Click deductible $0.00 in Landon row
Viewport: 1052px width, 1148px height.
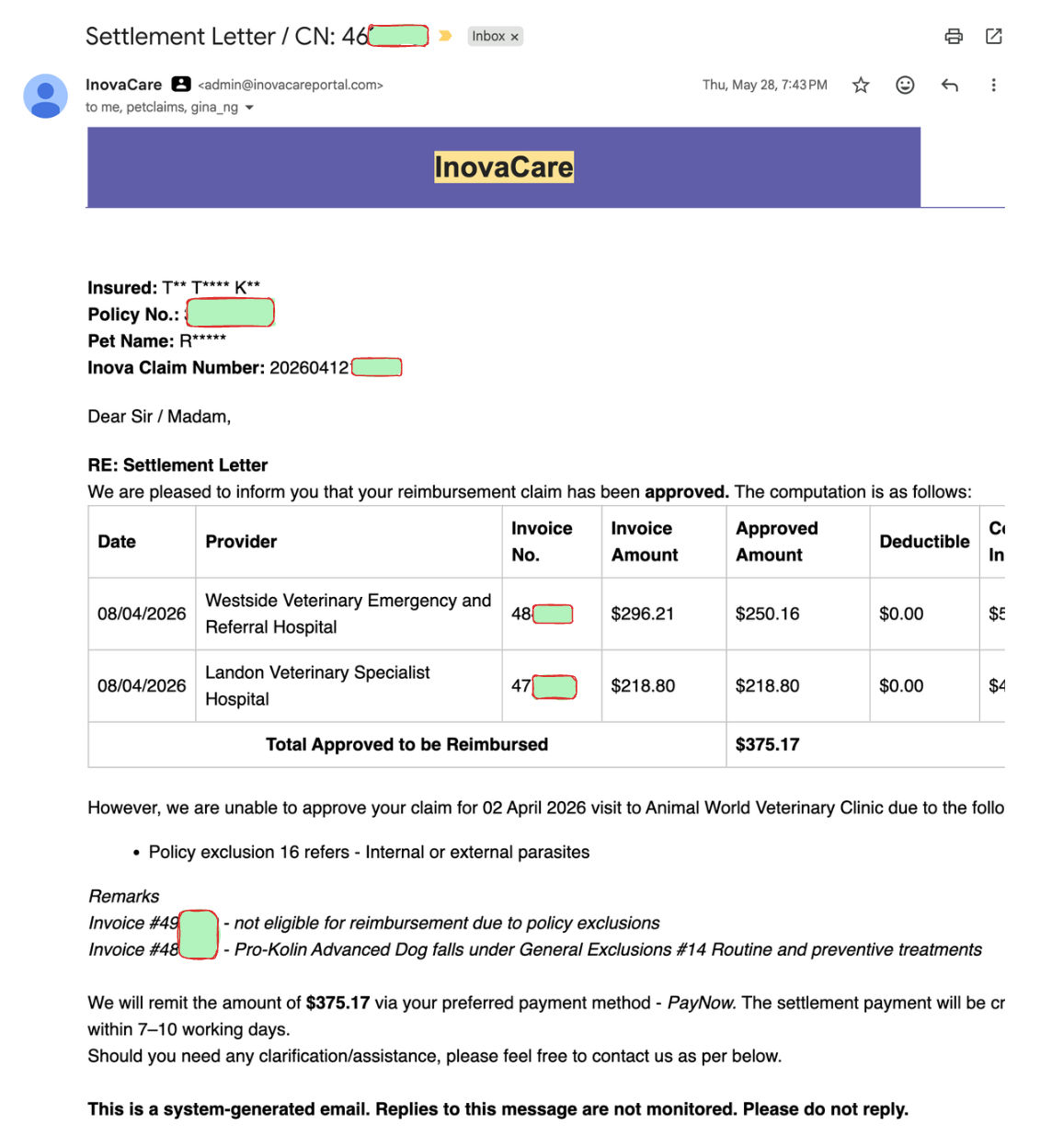[901, 685]
